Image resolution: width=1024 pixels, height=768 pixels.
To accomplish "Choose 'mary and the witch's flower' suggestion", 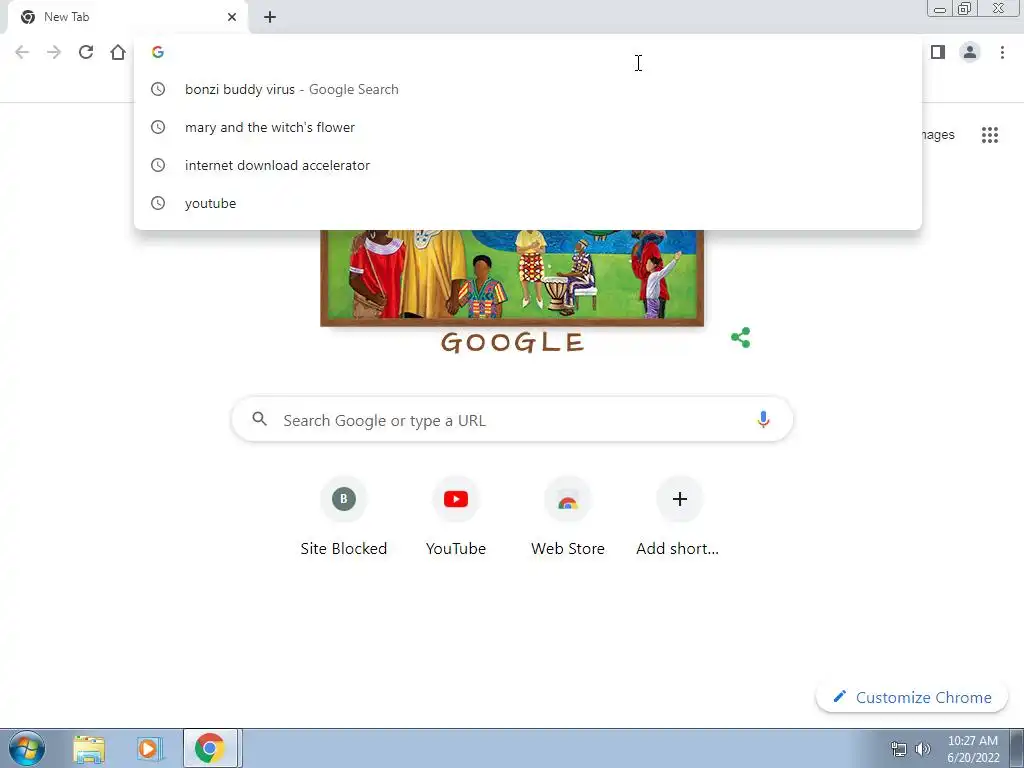I will tap(528, 127).
